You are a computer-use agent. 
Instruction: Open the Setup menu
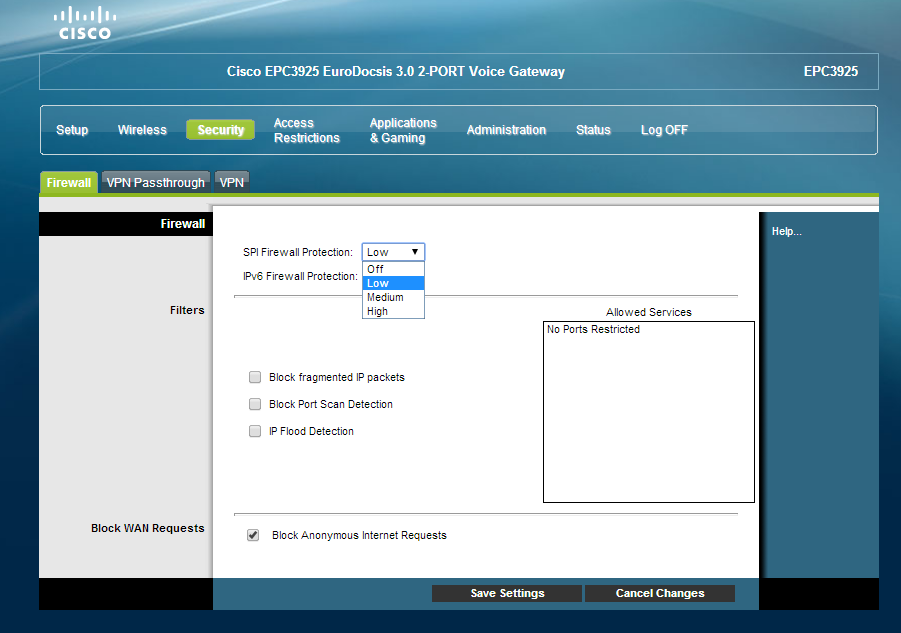click(x=72, y=130)
